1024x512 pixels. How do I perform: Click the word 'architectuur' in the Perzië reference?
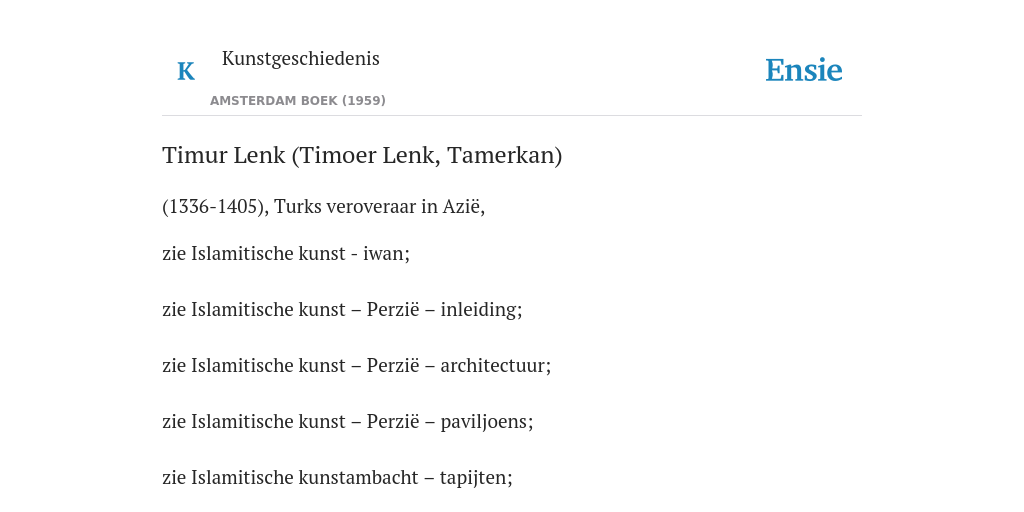click(x=493, y=366)
